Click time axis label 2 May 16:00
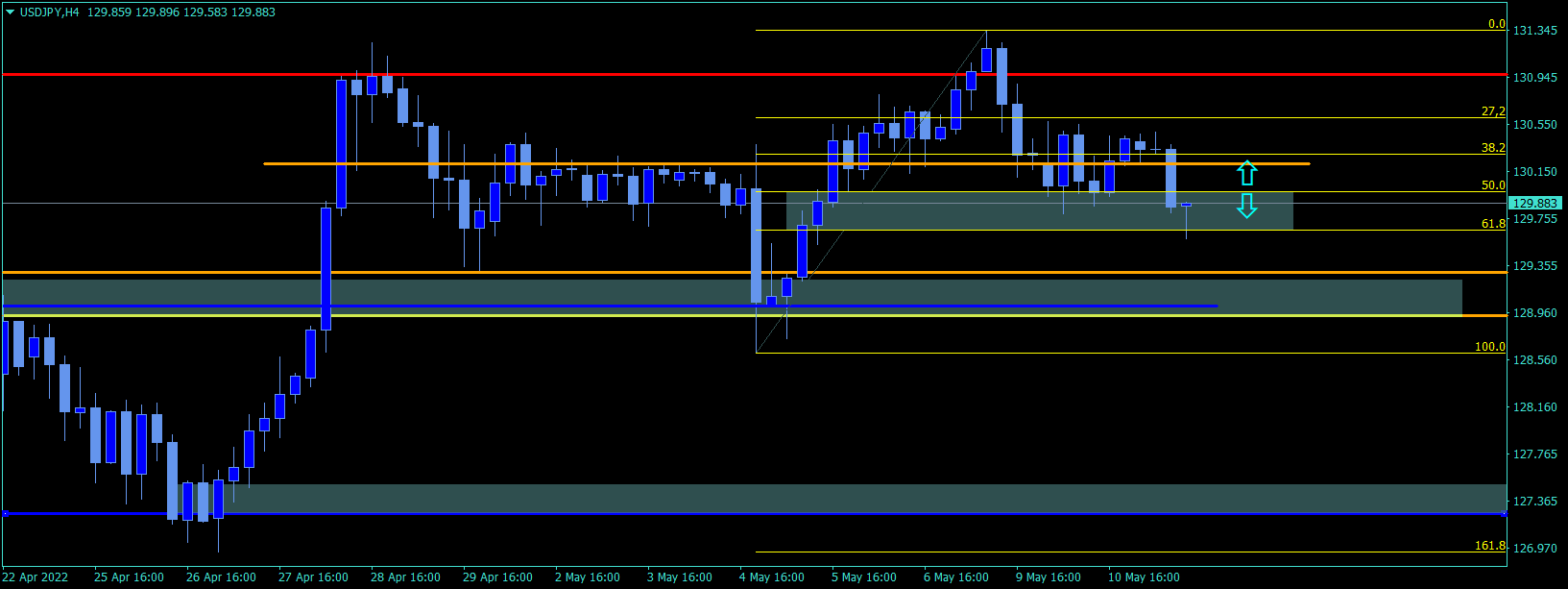The width and height of the screenshot is (1568, 589). 588,577
